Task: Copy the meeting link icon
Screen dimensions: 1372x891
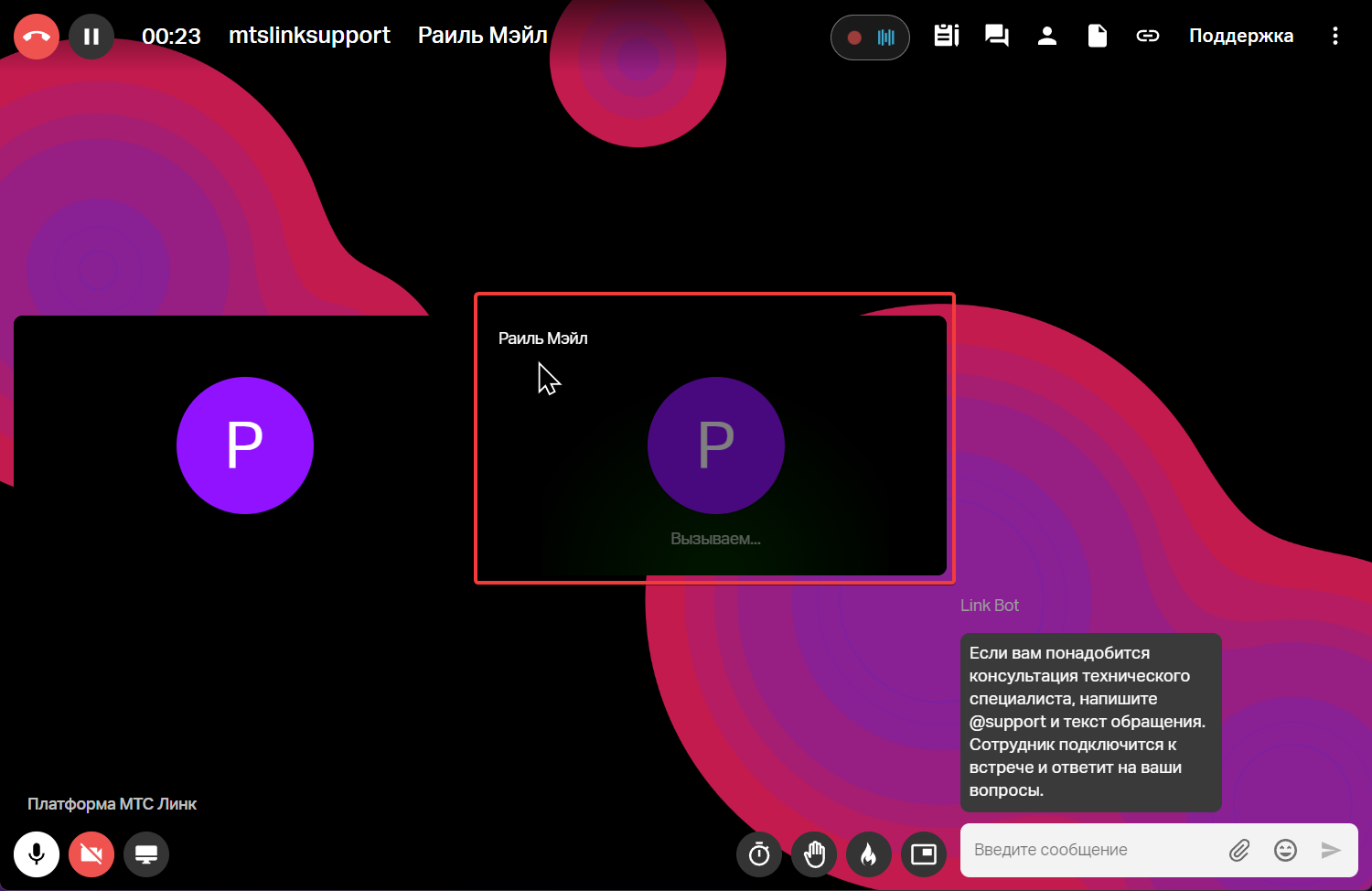Action: tap(1147, 36)
